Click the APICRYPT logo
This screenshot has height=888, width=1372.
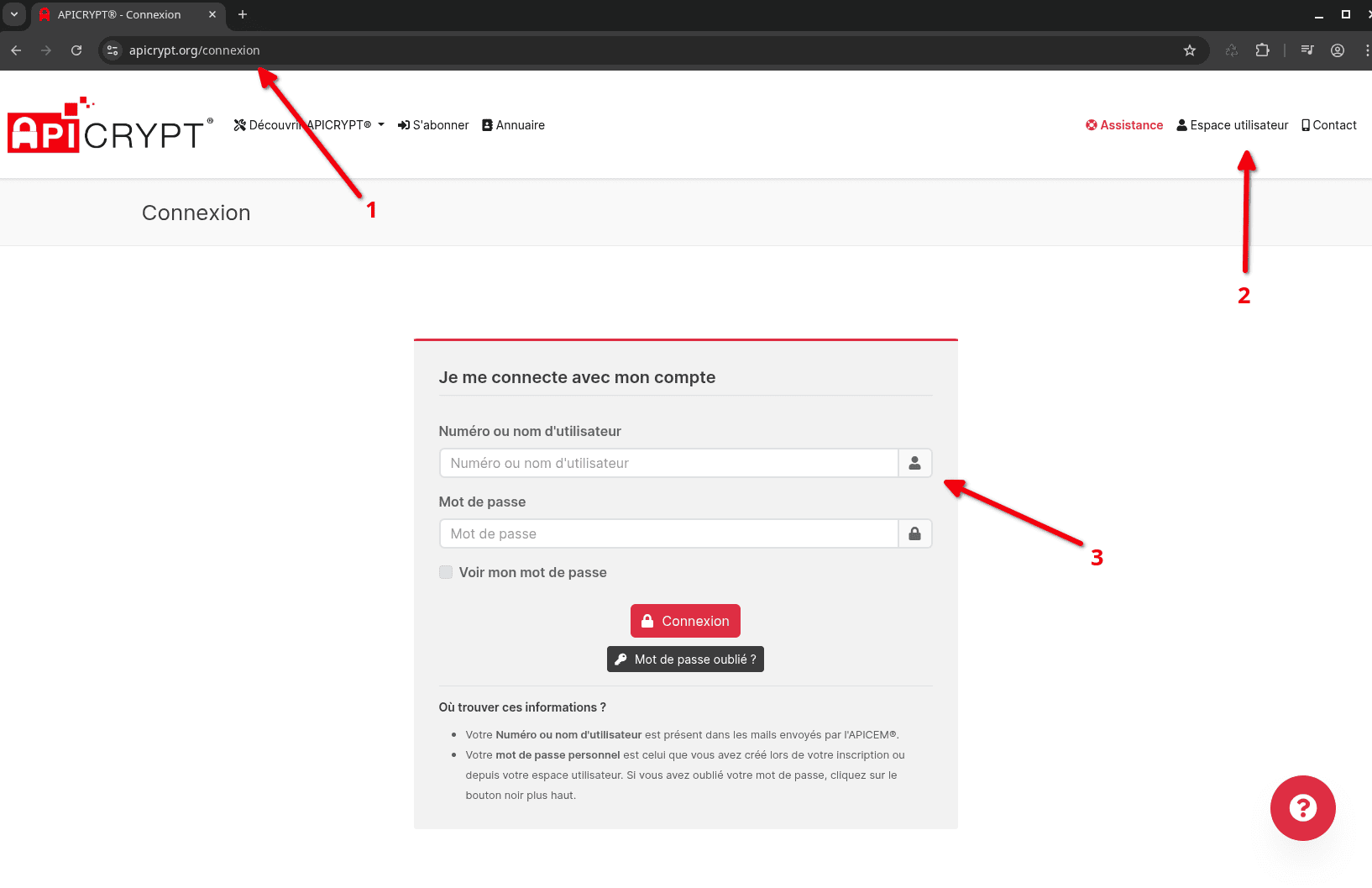[x=106, y=127]
